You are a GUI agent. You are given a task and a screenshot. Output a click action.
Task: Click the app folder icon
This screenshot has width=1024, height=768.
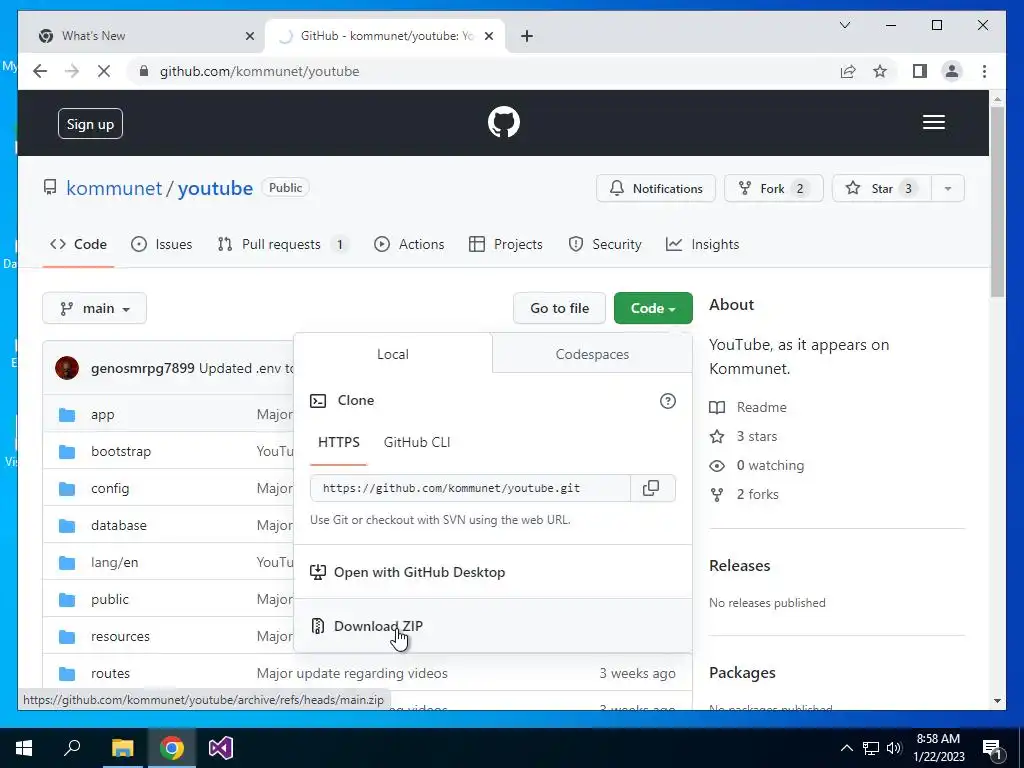pos(67,415)
